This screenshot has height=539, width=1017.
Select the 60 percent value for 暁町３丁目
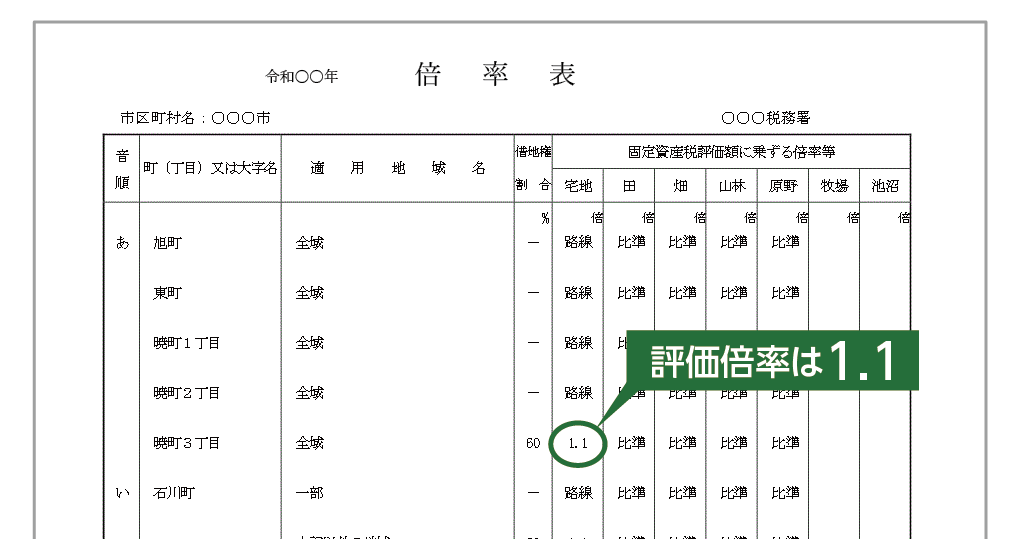pos(533,444)
